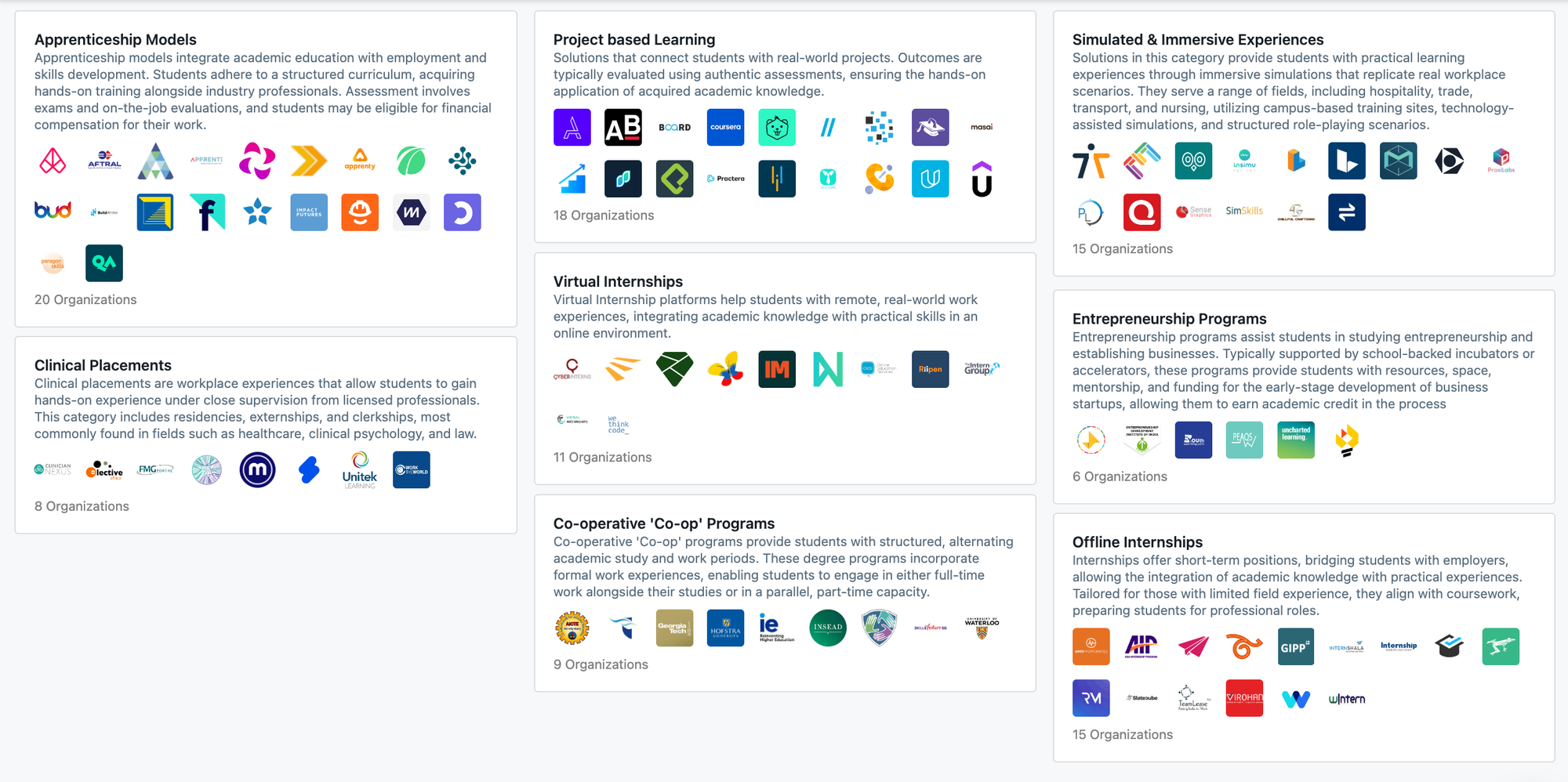Open the Cyber Interns logo
Screen dimensions: 1568x782
coord(572,369)
